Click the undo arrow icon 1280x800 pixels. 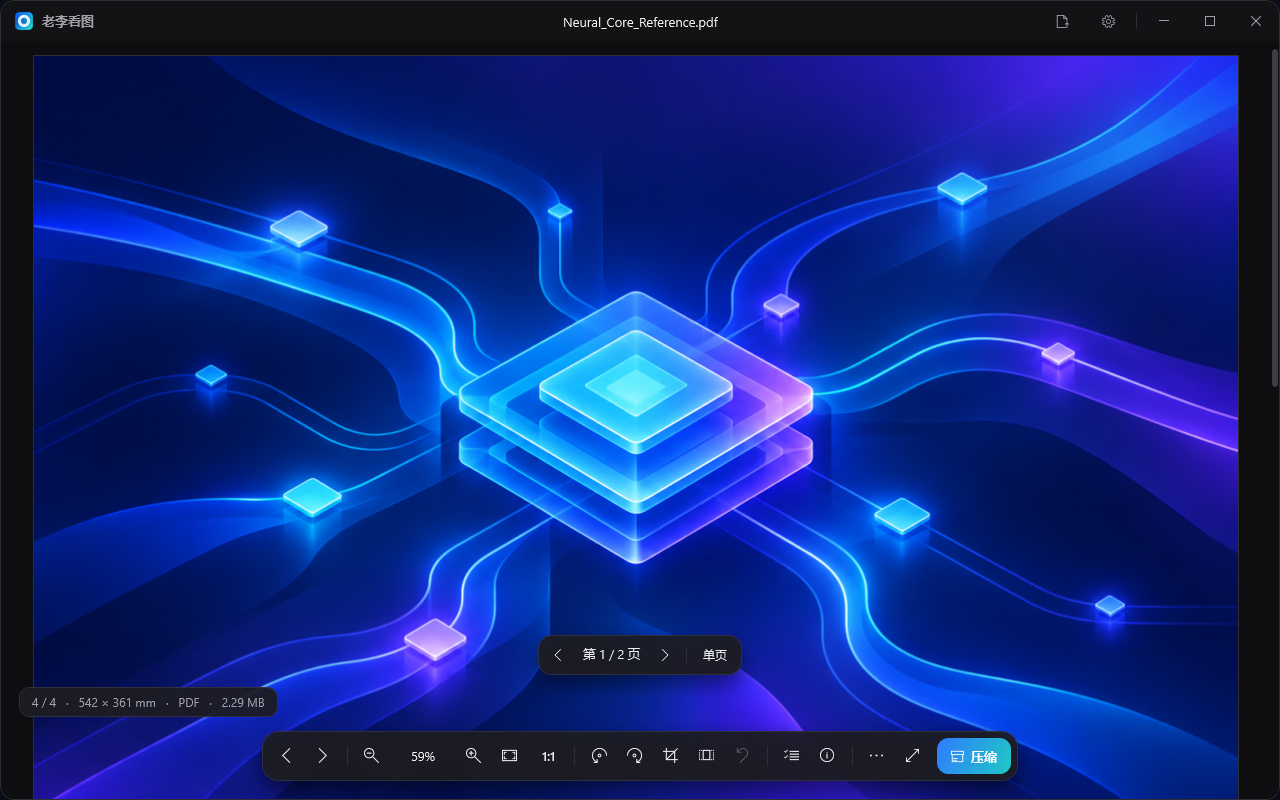pos(742,756)
